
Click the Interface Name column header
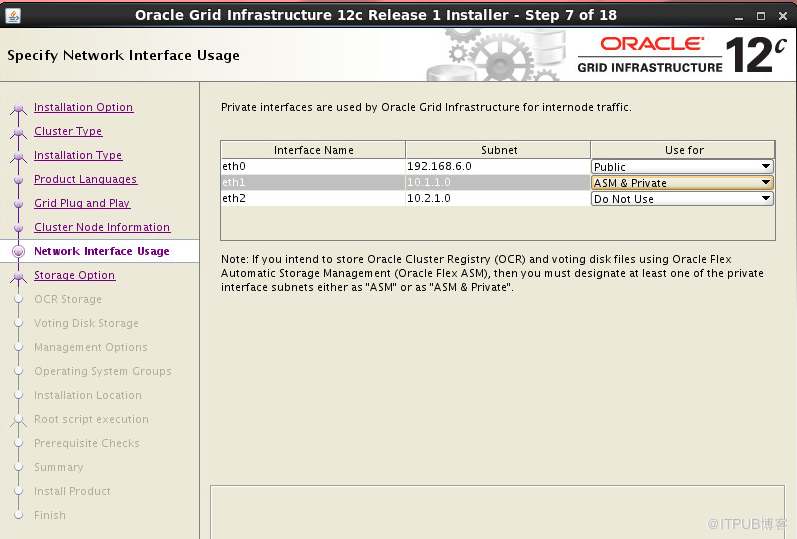pos(313,150)
